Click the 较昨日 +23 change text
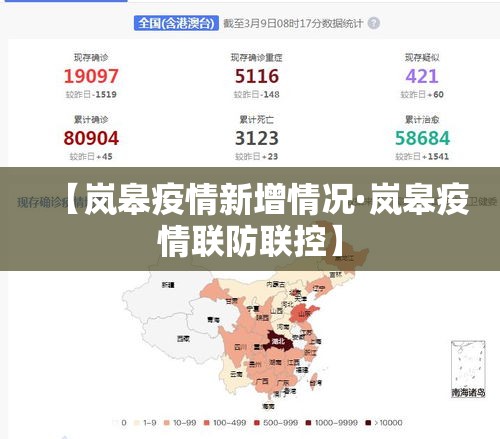The width and height of the screenshot is (500, 439). click(x=257, y=156)
